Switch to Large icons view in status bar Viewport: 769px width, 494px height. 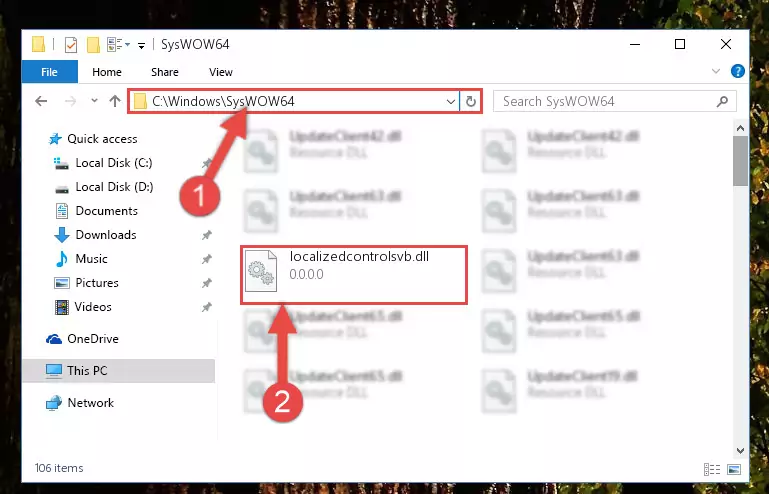pos(734,469)
